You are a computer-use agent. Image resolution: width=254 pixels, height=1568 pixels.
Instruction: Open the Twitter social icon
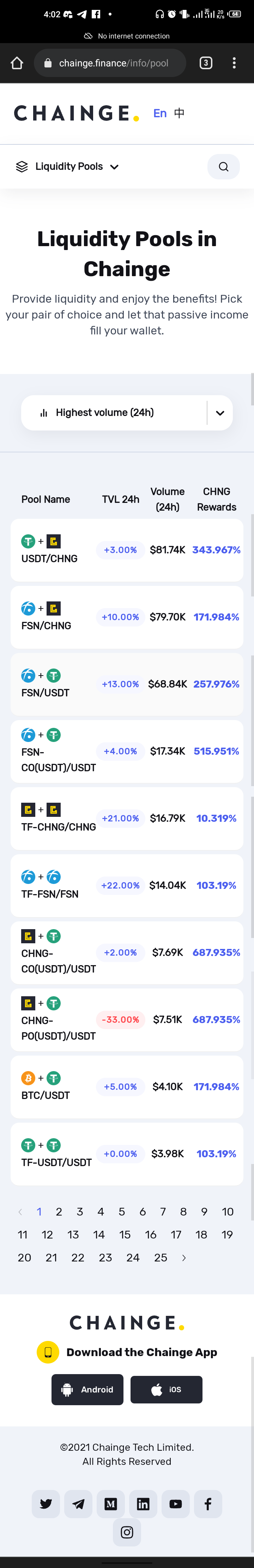pos(46,1504)
